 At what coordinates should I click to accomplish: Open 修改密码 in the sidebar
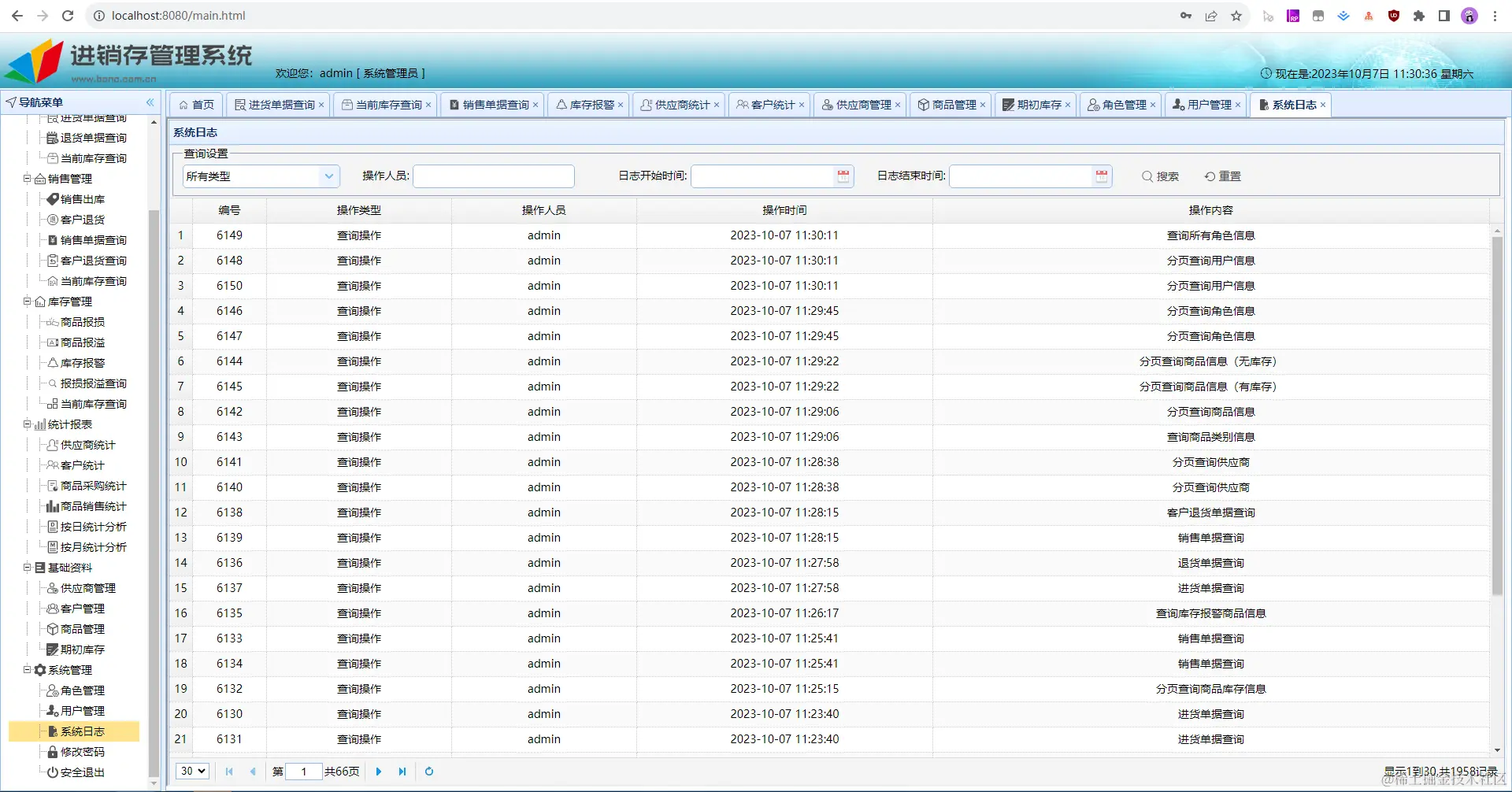(x=82, y=752)
